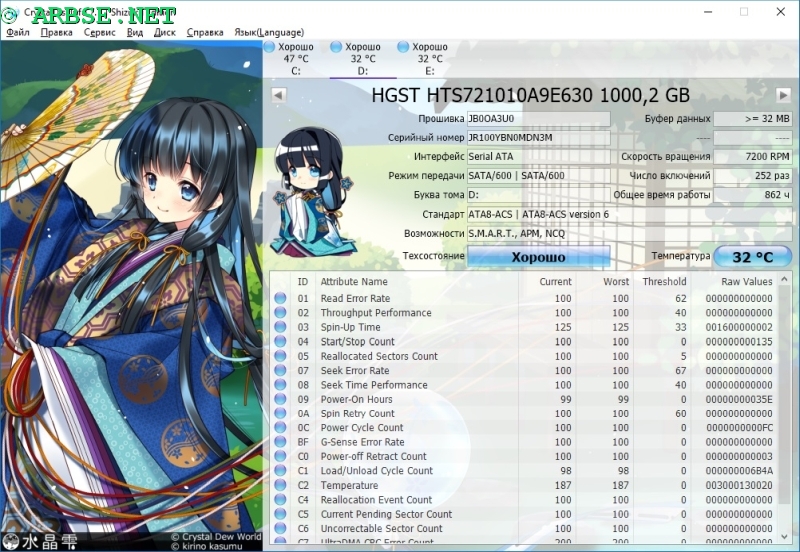
Task: Click the Возможности field S.M.A.R.T., APM, NCQ
Action: click(630, 234)
